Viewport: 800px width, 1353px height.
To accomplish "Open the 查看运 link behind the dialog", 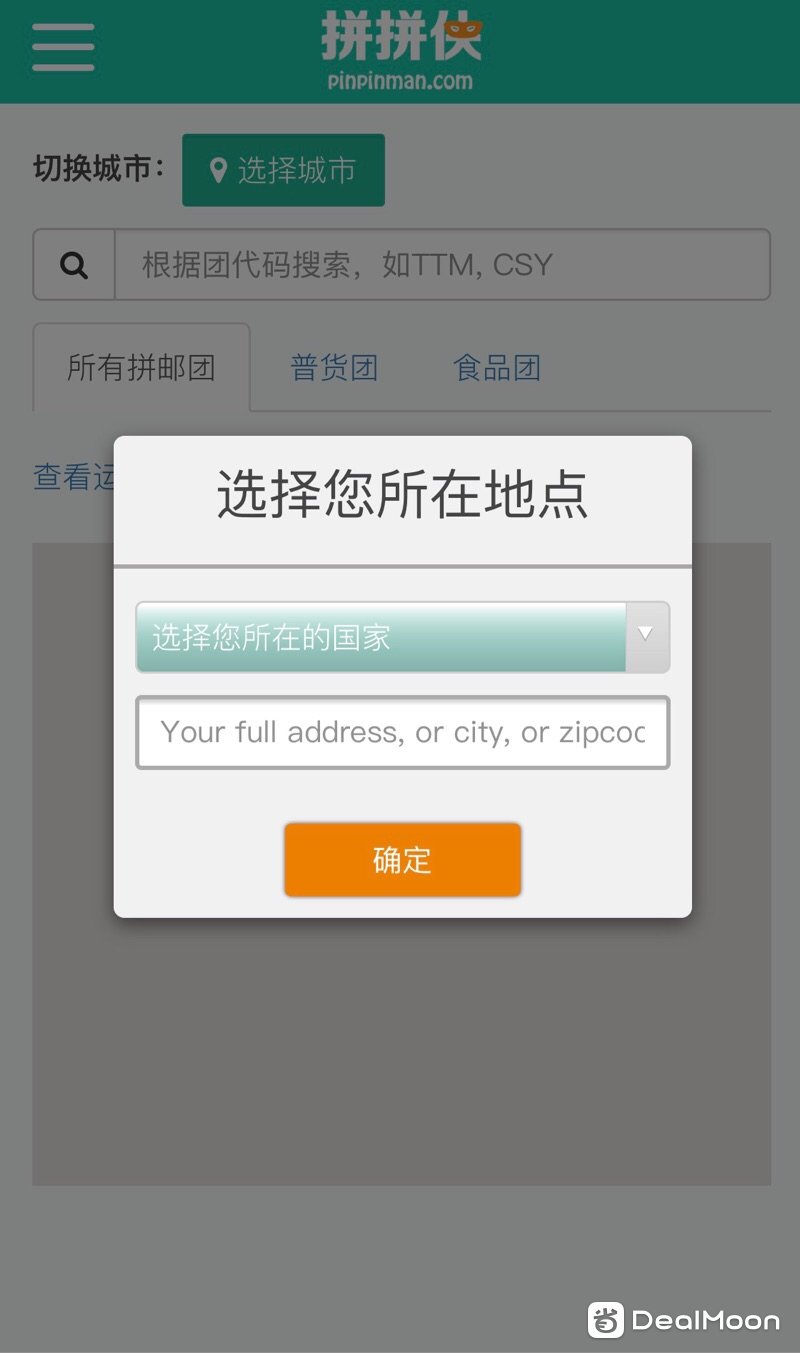I will [73, 477].
